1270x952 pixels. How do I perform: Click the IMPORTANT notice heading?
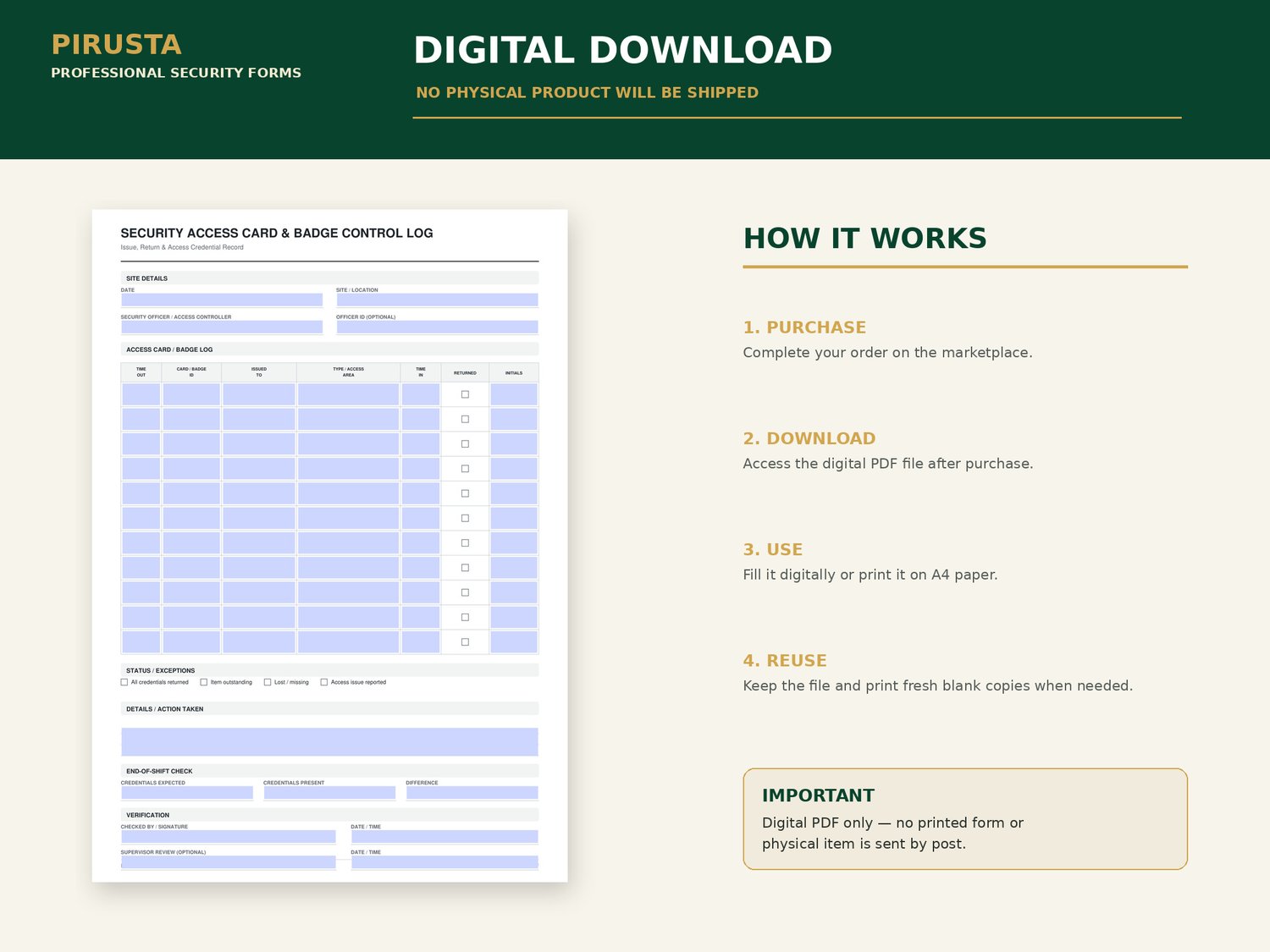818,795
